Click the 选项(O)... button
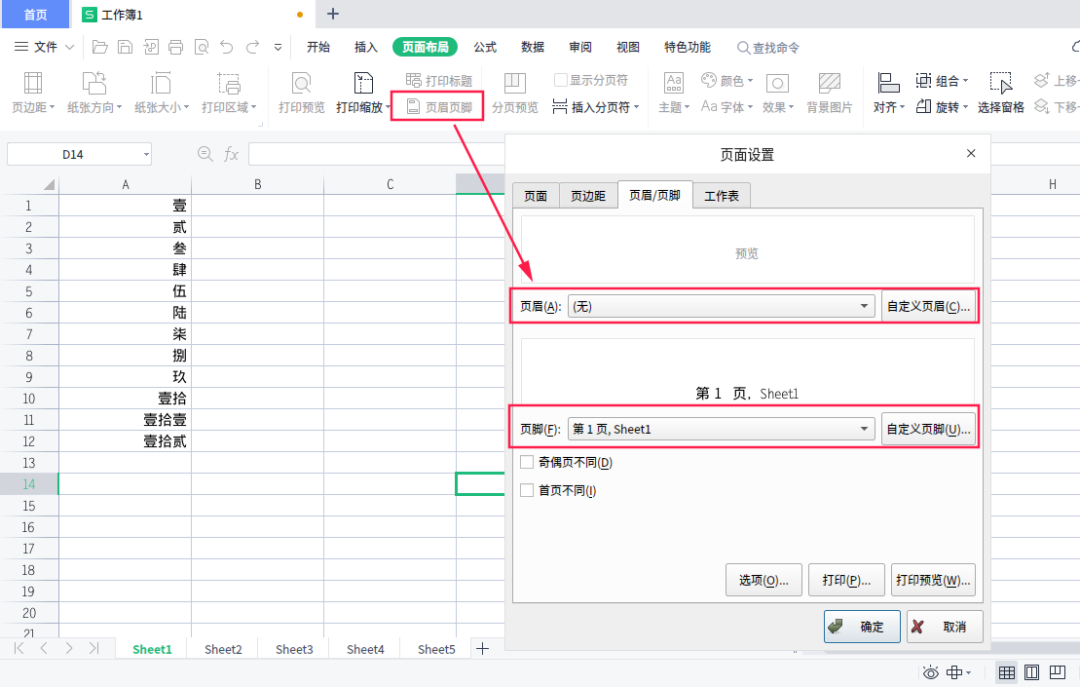Viewport: 1080px width, 687px height. point(763,580)
